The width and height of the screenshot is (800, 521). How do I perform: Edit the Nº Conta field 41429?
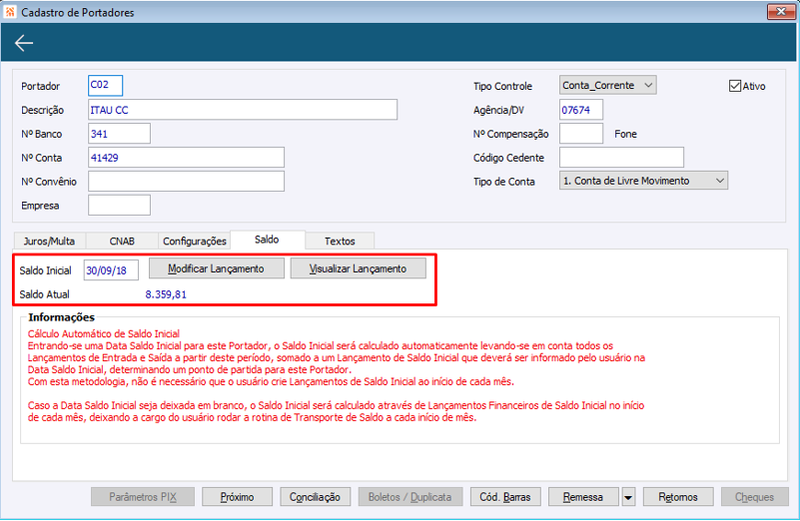(186, 158)
